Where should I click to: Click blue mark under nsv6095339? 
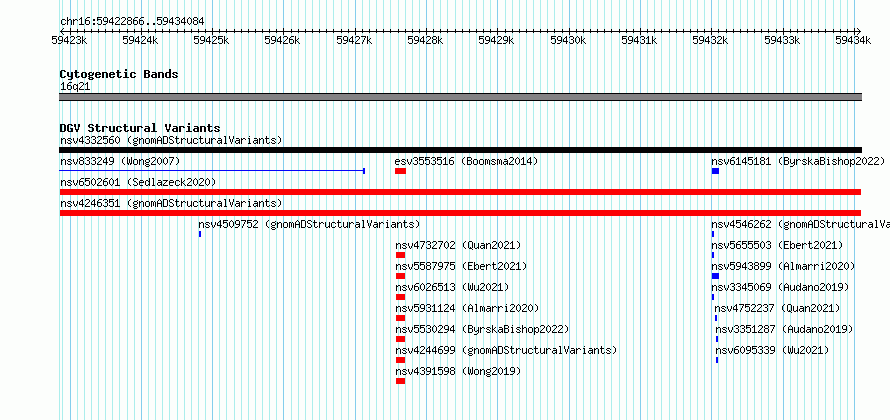(717, 360)
